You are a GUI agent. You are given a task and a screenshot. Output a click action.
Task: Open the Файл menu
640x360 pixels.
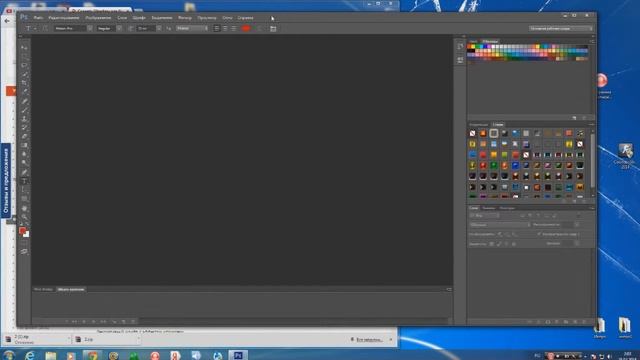(x=38, y=18)
